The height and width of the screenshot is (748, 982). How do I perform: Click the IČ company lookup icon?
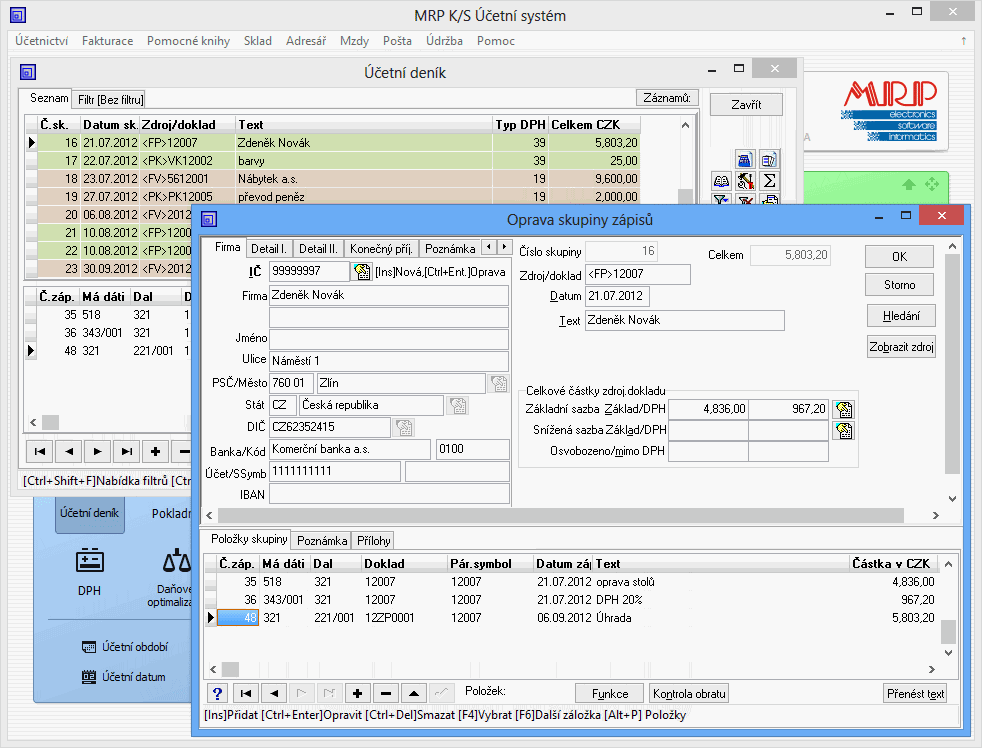tap(361, 272)
